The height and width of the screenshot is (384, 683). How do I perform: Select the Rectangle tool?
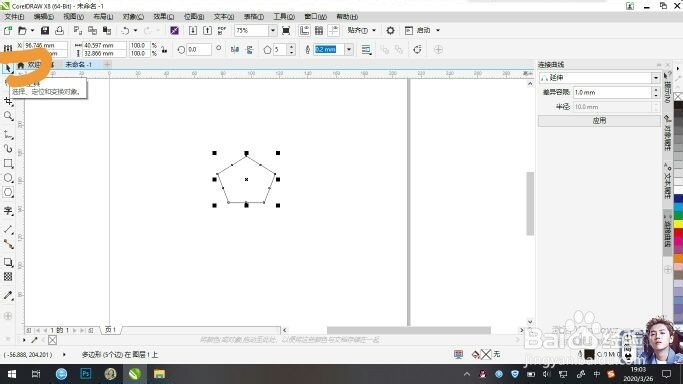[x=8, y=163]
